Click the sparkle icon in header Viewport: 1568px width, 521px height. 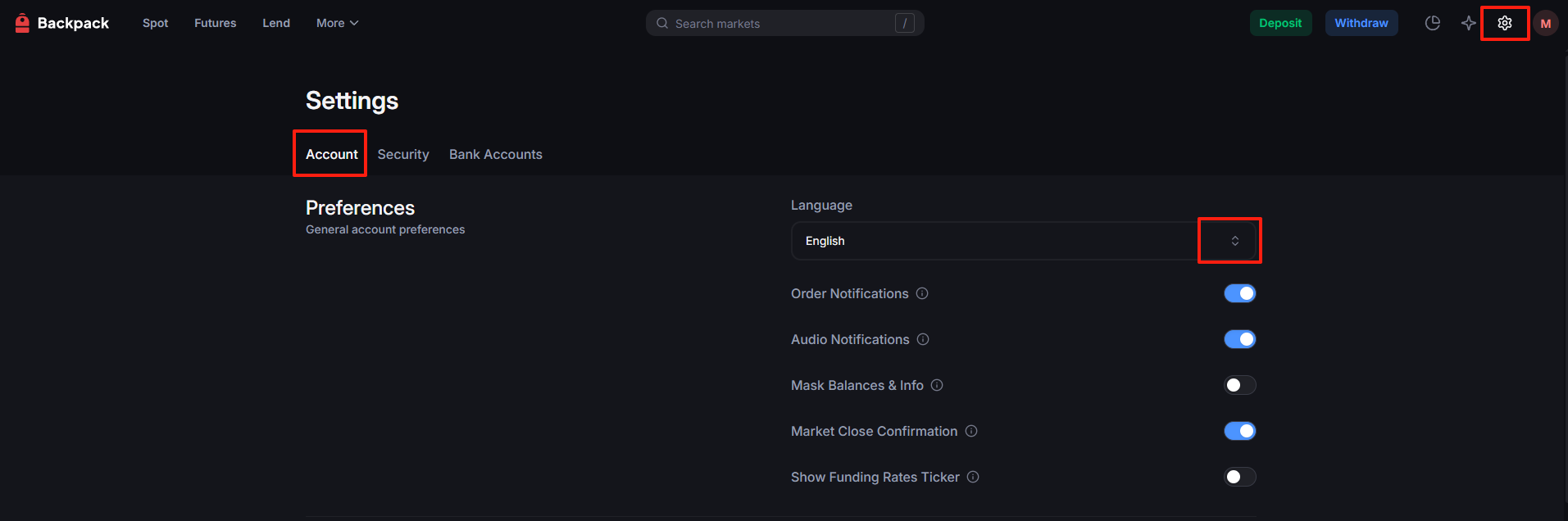[1468, 23]
